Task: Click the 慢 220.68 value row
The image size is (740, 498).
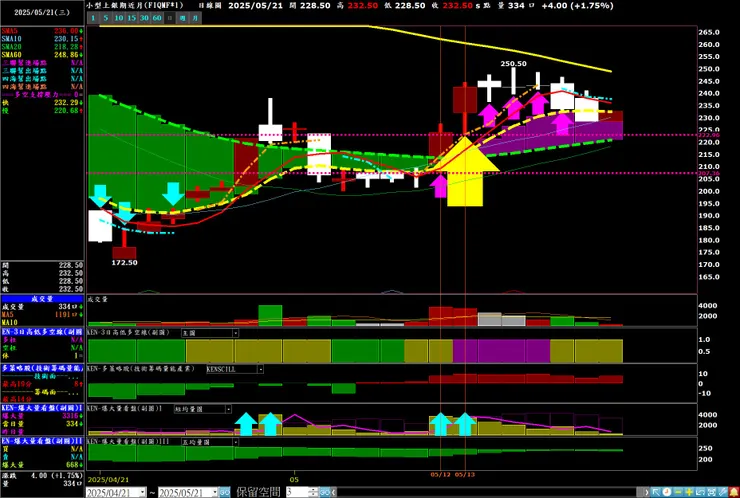Action: pos(42,110)
